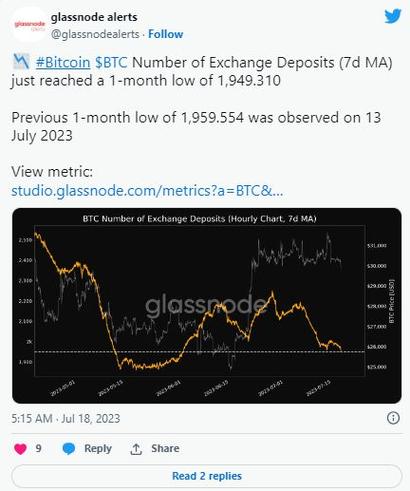The height and width of the screenshot is (491, 410).
Task: Click Read 2 replies button
Action: [207, 476]
